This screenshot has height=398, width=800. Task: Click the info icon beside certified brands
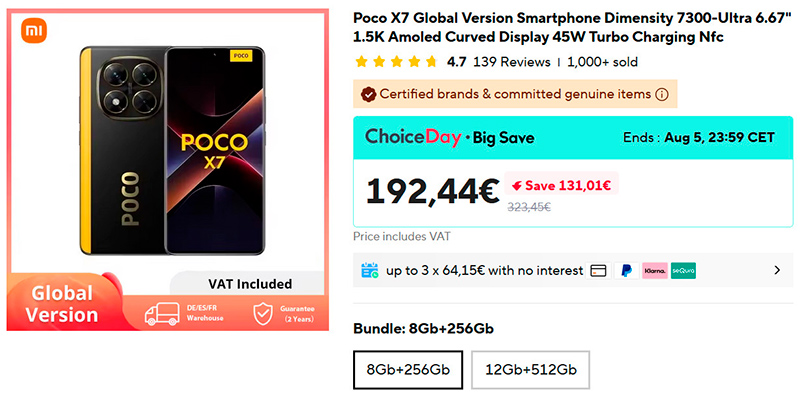coord(661,94)
